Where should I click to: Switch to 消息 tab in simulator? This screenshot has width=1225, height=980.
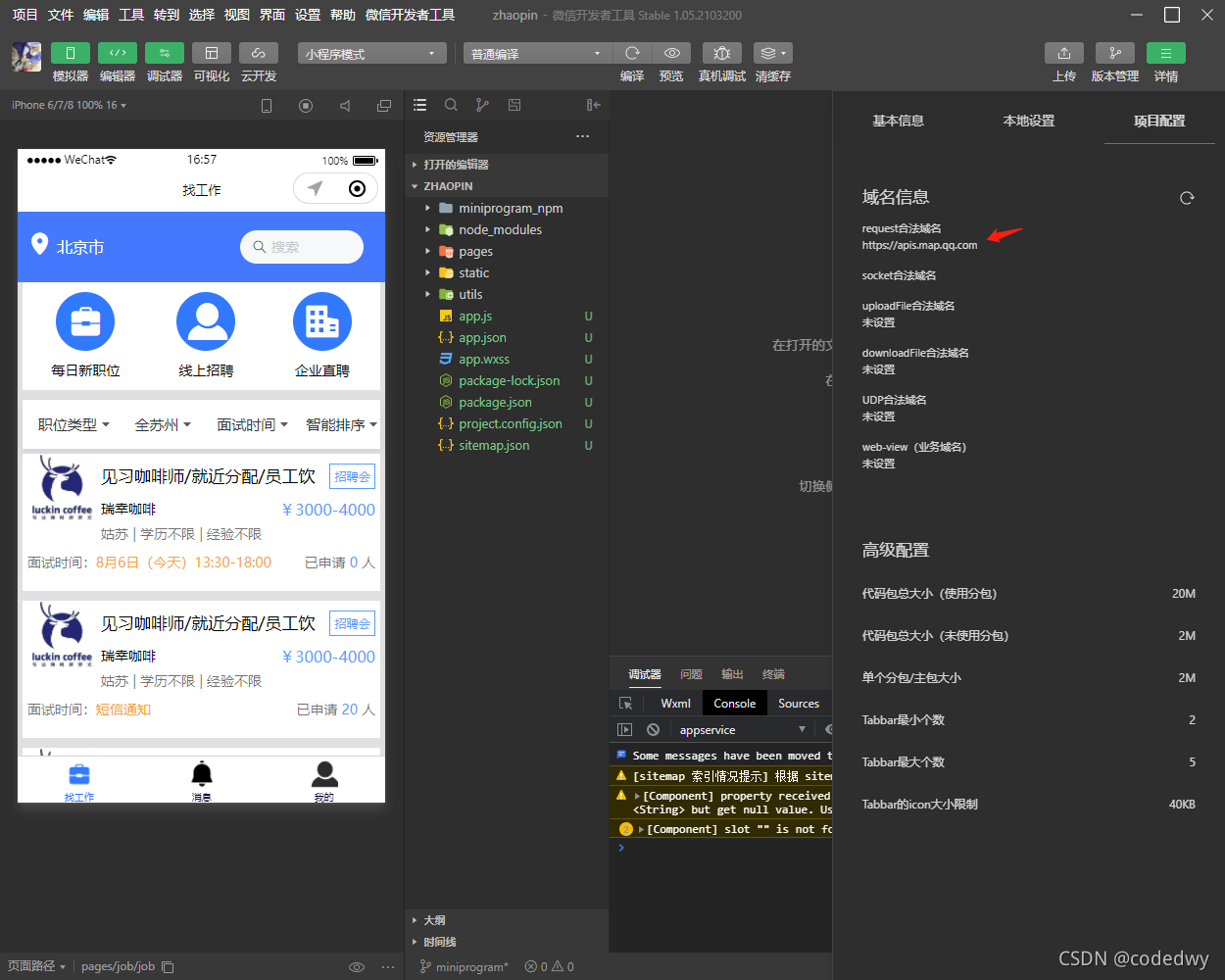click(202, 781)
